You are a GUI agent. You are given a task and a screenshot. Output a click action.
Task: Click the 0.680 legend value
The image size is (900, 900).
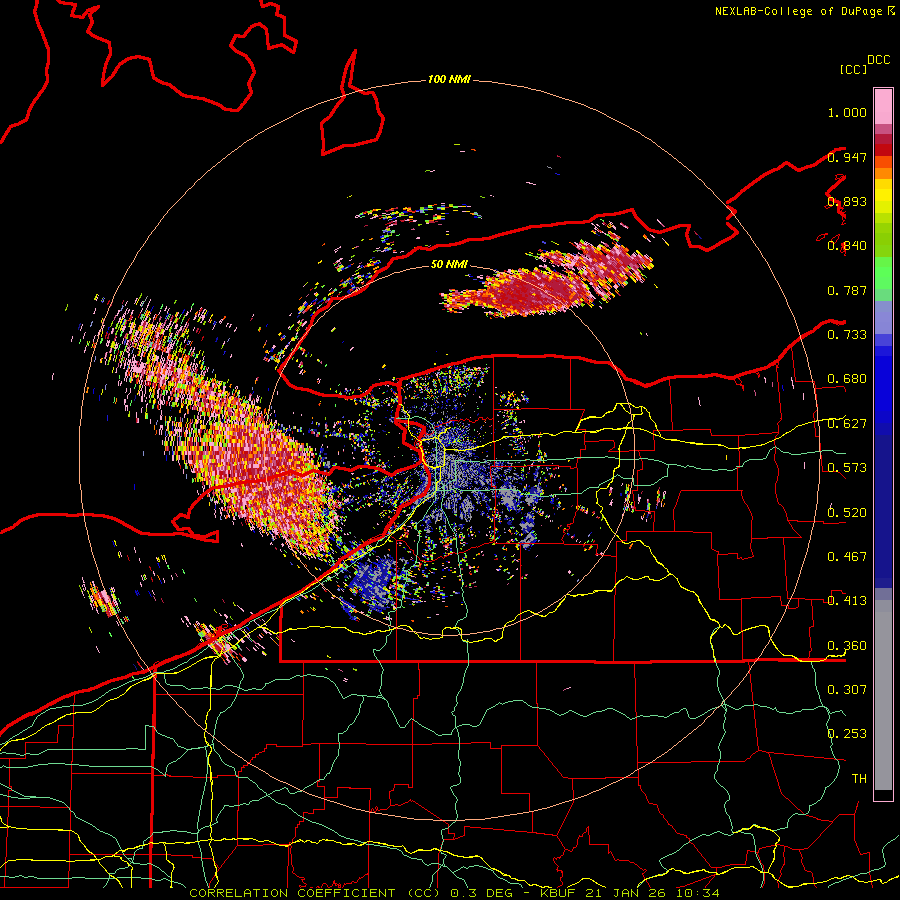[x=847, y=379]
